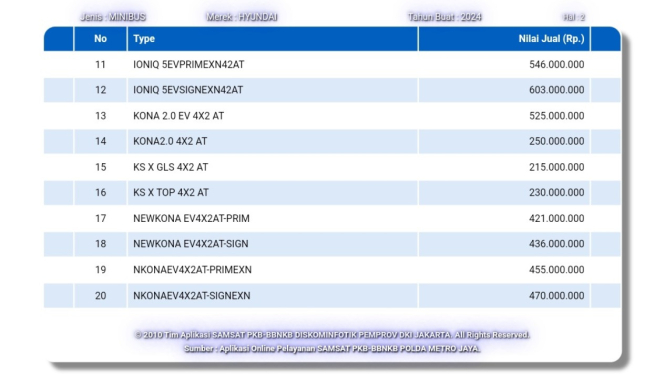
Task: Click the Jenis : MINIBUS label
Action: point(113,17)
